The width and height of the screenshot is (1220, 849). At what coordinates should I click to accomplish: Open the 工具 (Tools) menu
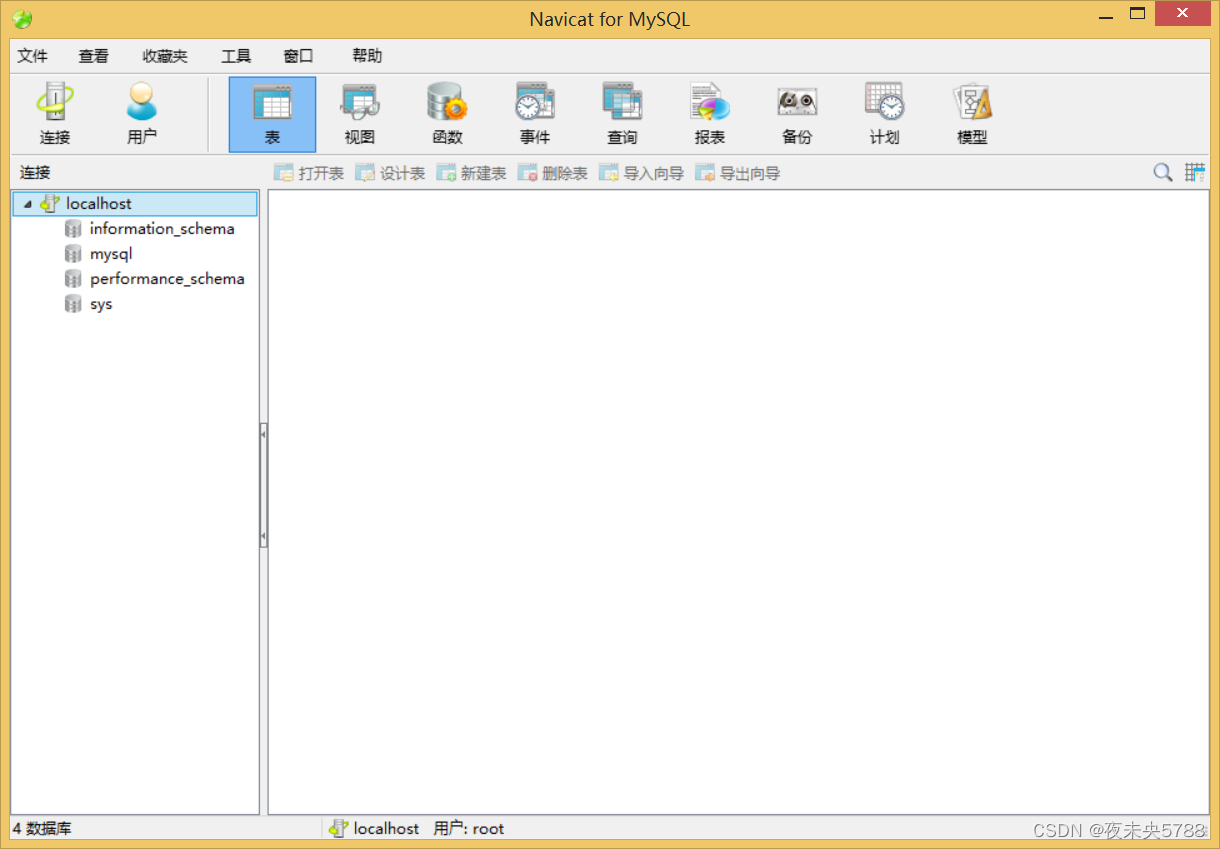tap(236, 56)
